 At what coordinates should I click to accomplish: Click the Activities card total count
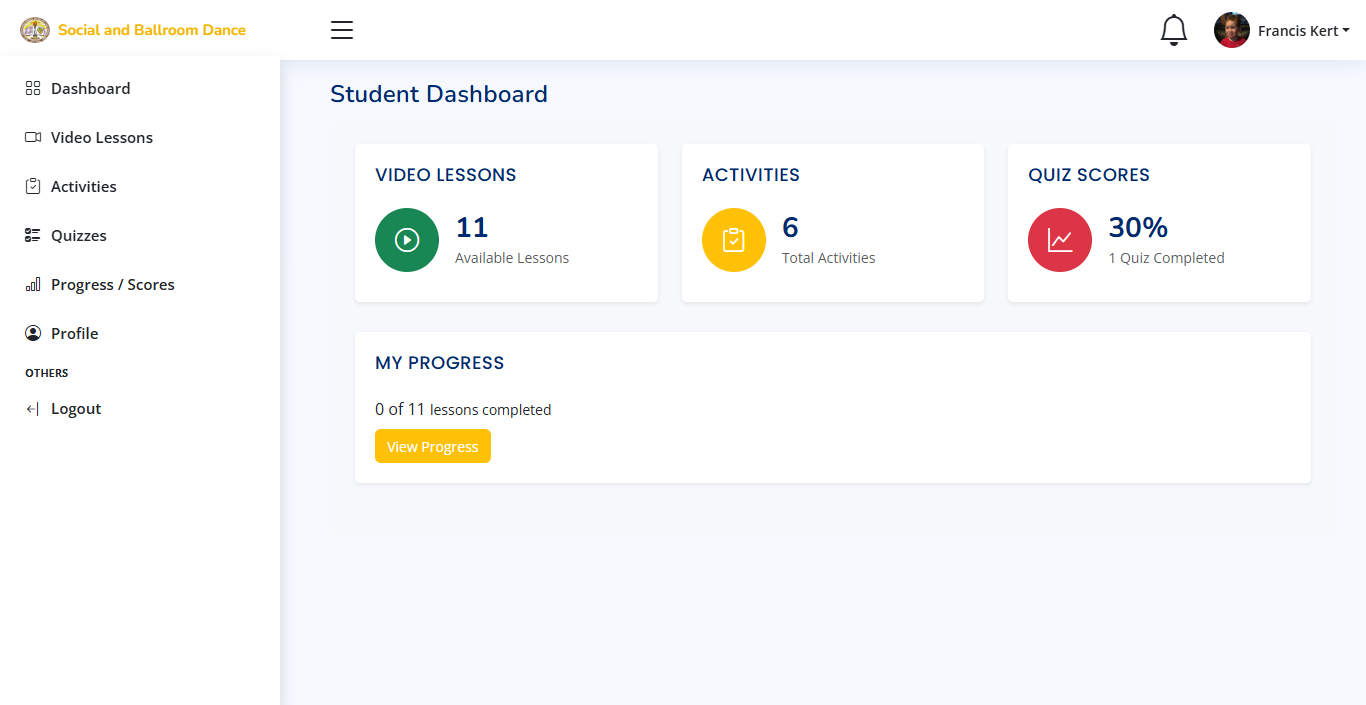click(790, 228)
